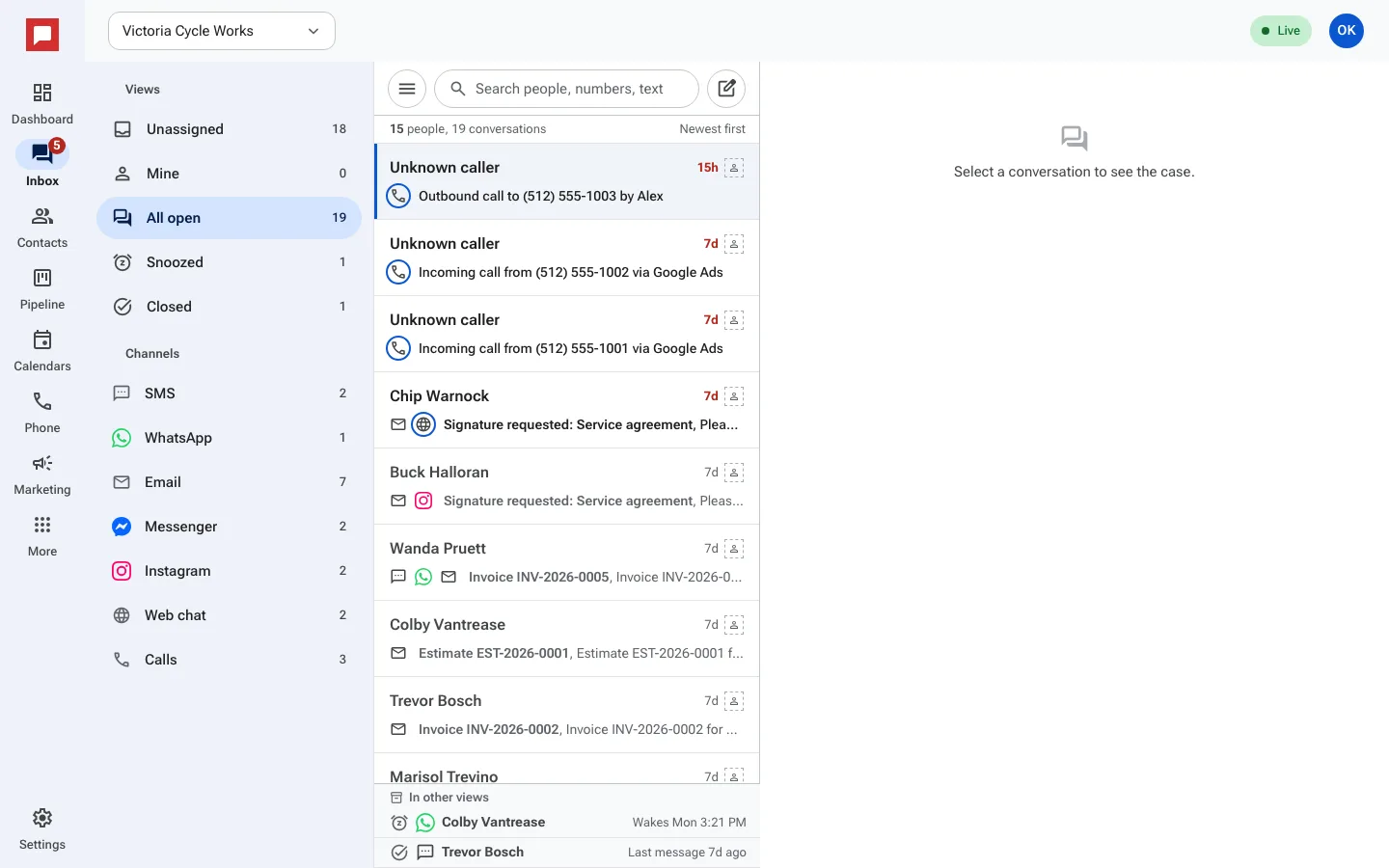This screenshot has height=868, width=1389.
Task: Filter by the Instagram channel
Action: [x=229, y=571]
